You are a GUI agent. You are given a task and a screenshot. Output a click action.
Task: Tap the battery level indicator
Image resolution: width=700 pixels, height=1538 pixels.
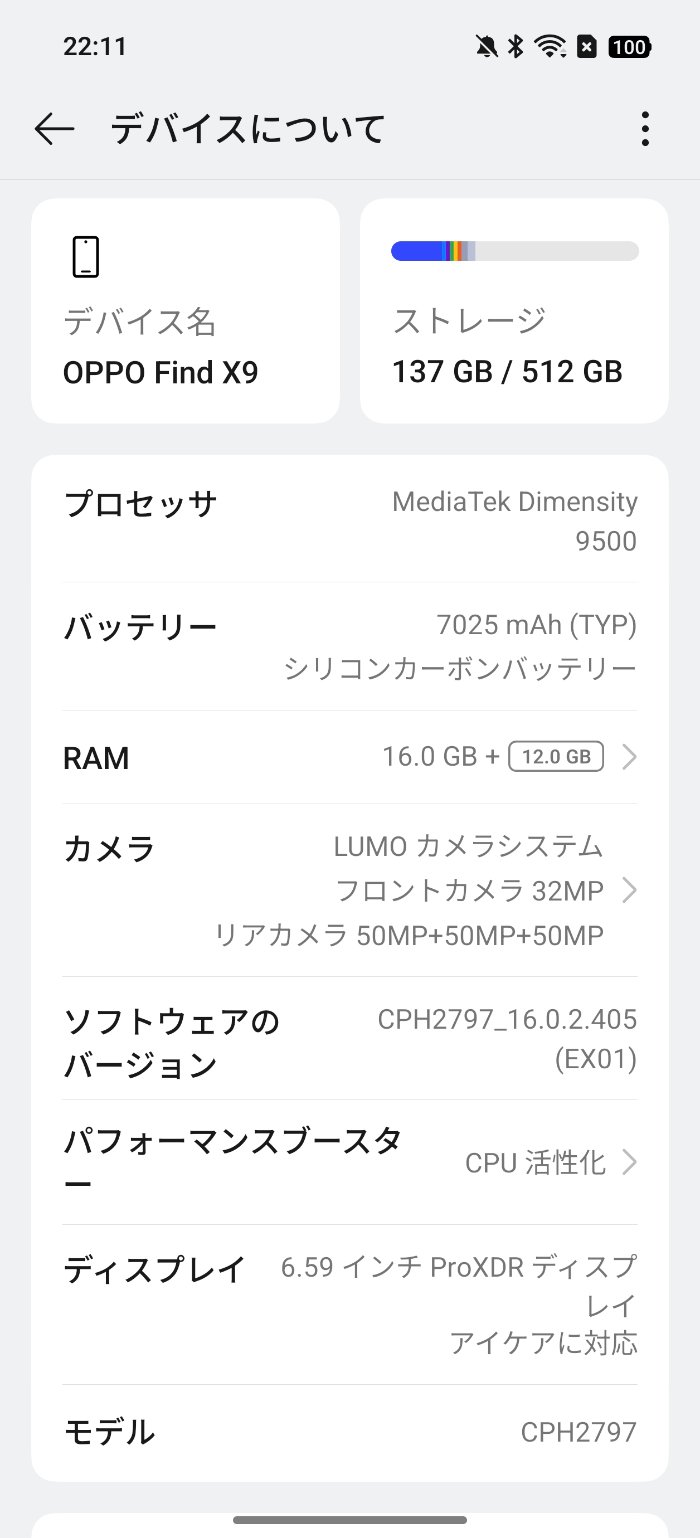(629, 46)
